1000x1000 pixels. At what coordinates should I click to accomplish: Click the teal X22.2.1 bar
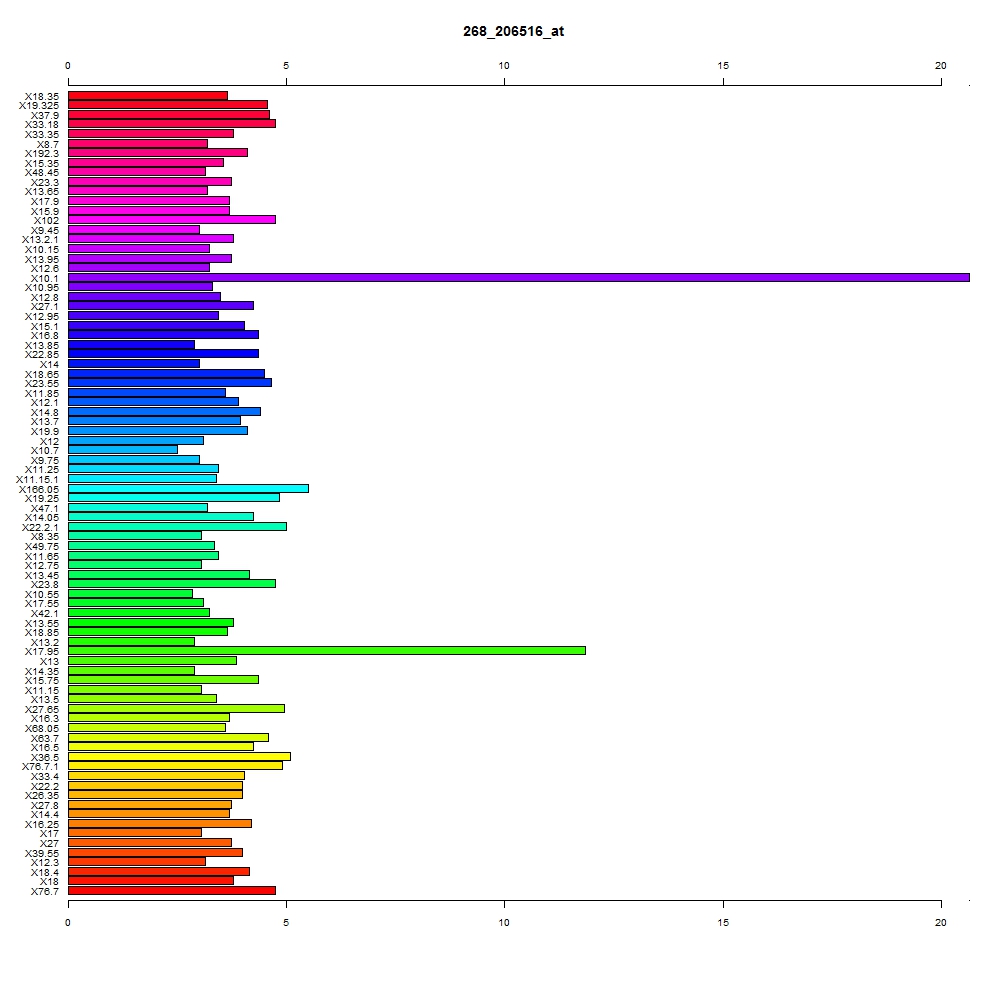pos(177,526)
